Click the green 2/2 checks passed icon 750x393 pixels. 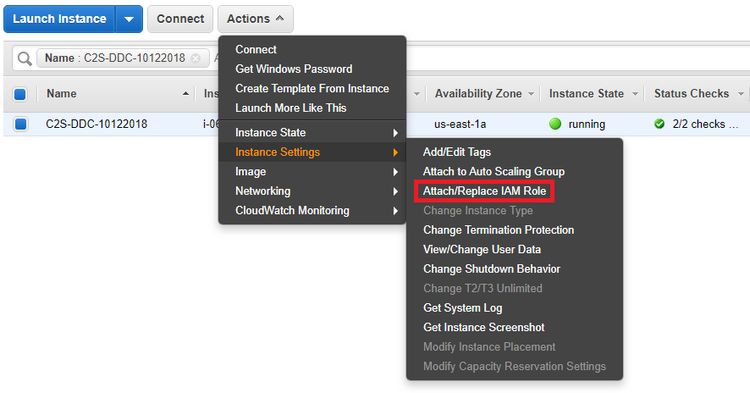point(660,124)
